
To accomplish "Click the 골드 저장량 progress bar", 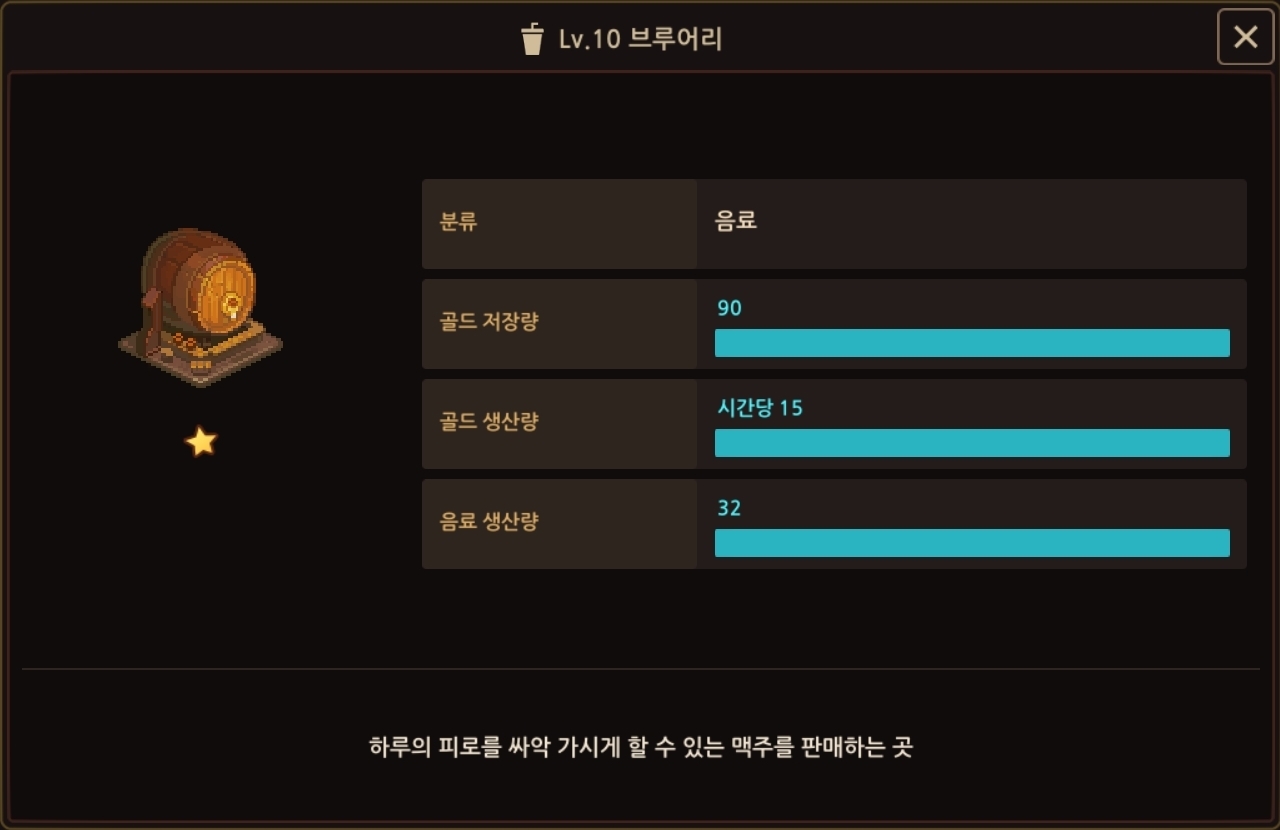I will (971, 343).
